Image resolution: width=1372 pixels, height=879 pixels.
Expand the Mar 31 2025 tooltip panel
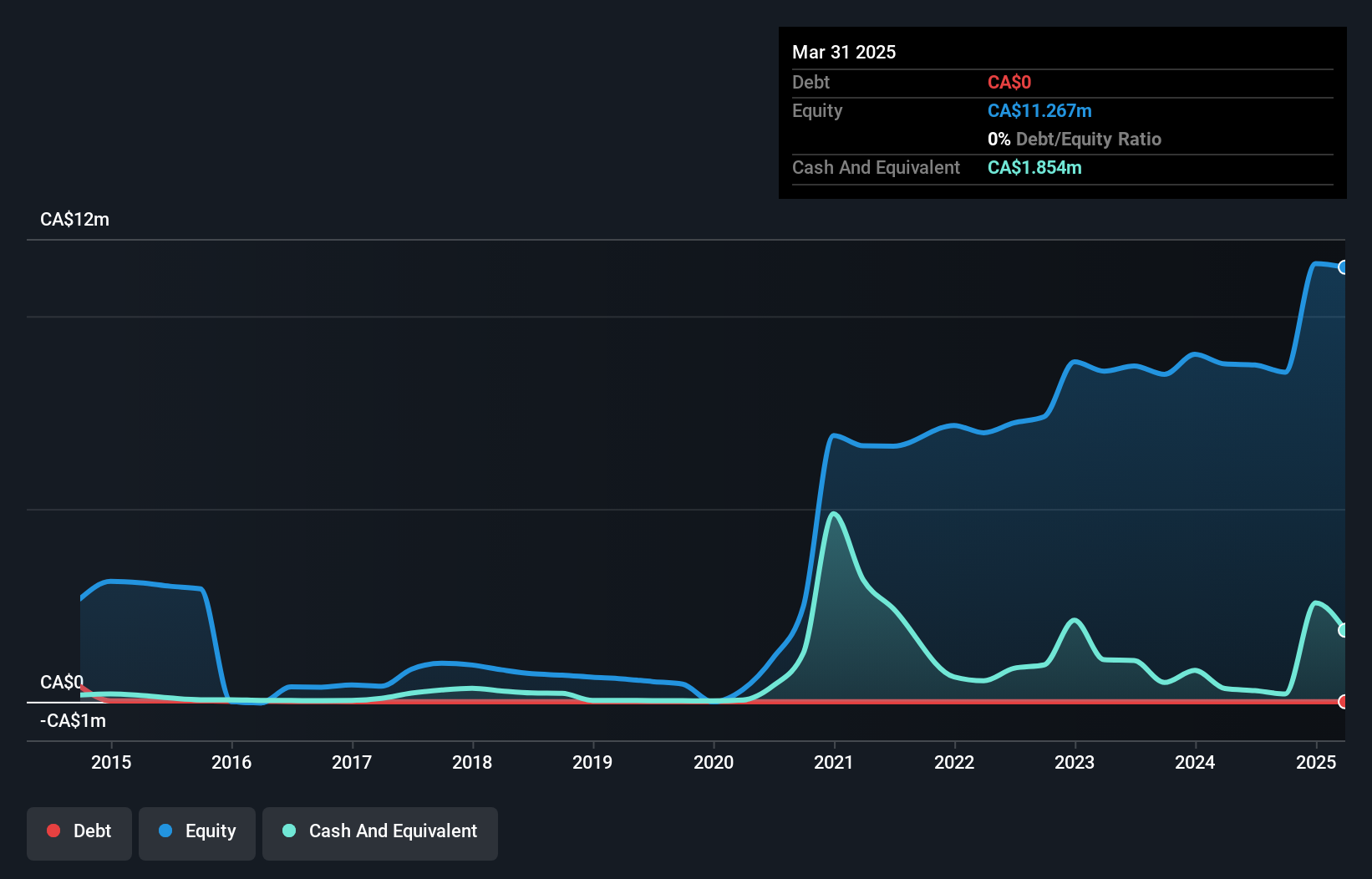(844, 52)
